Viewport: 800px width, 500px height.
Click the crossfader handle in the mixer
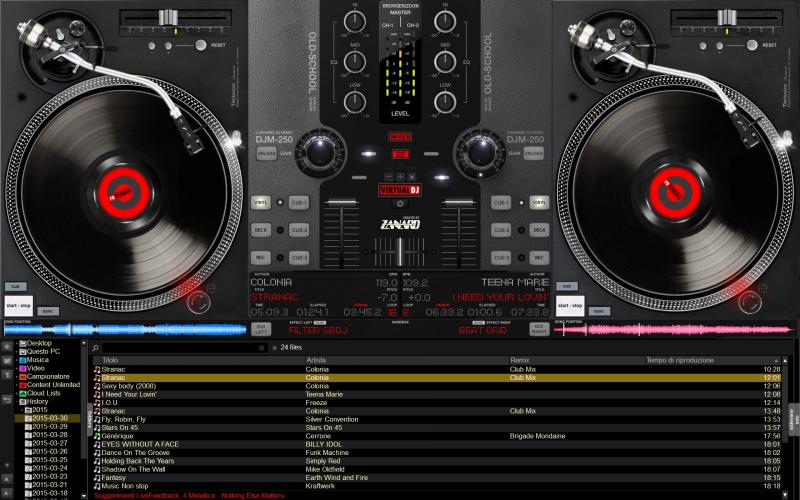tap(400, 251)
